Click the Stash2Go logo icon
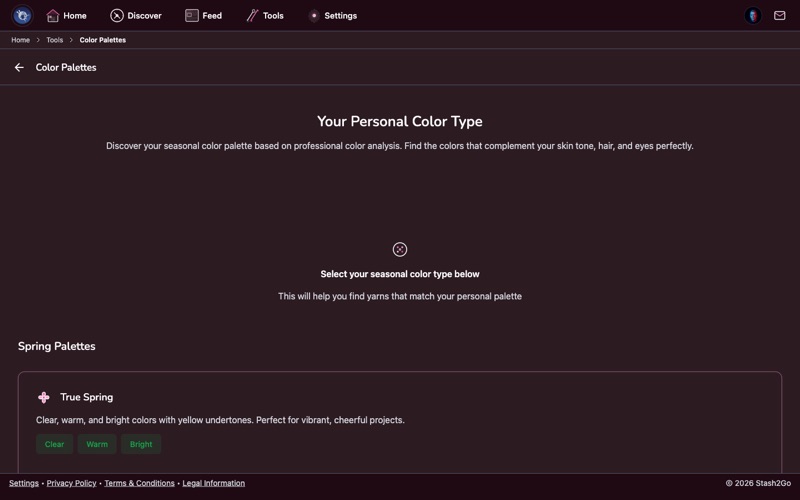This screenshot has width=800, height=500. point(22,15)
